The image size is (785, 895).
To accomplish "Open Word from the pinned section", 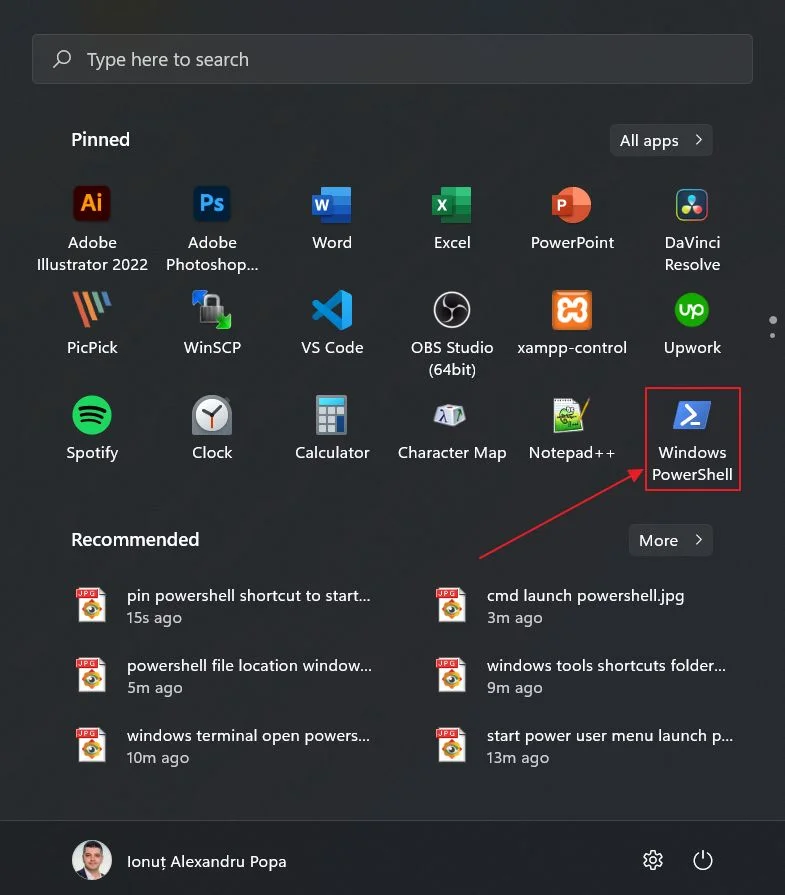I will (x=332, y=219).
